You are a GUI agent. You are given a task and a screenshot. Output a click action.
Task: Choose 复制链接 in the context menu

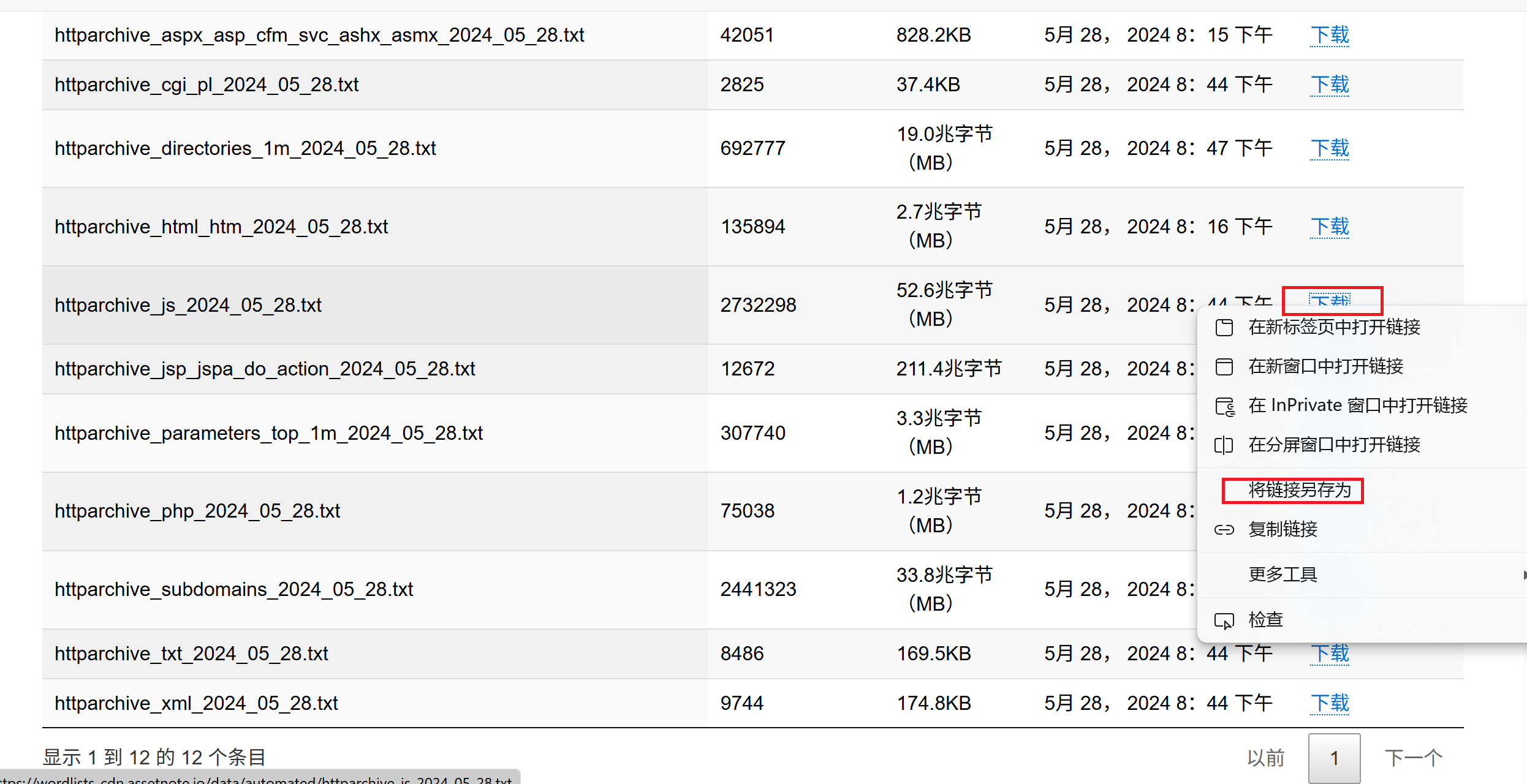pos(1283,530)
